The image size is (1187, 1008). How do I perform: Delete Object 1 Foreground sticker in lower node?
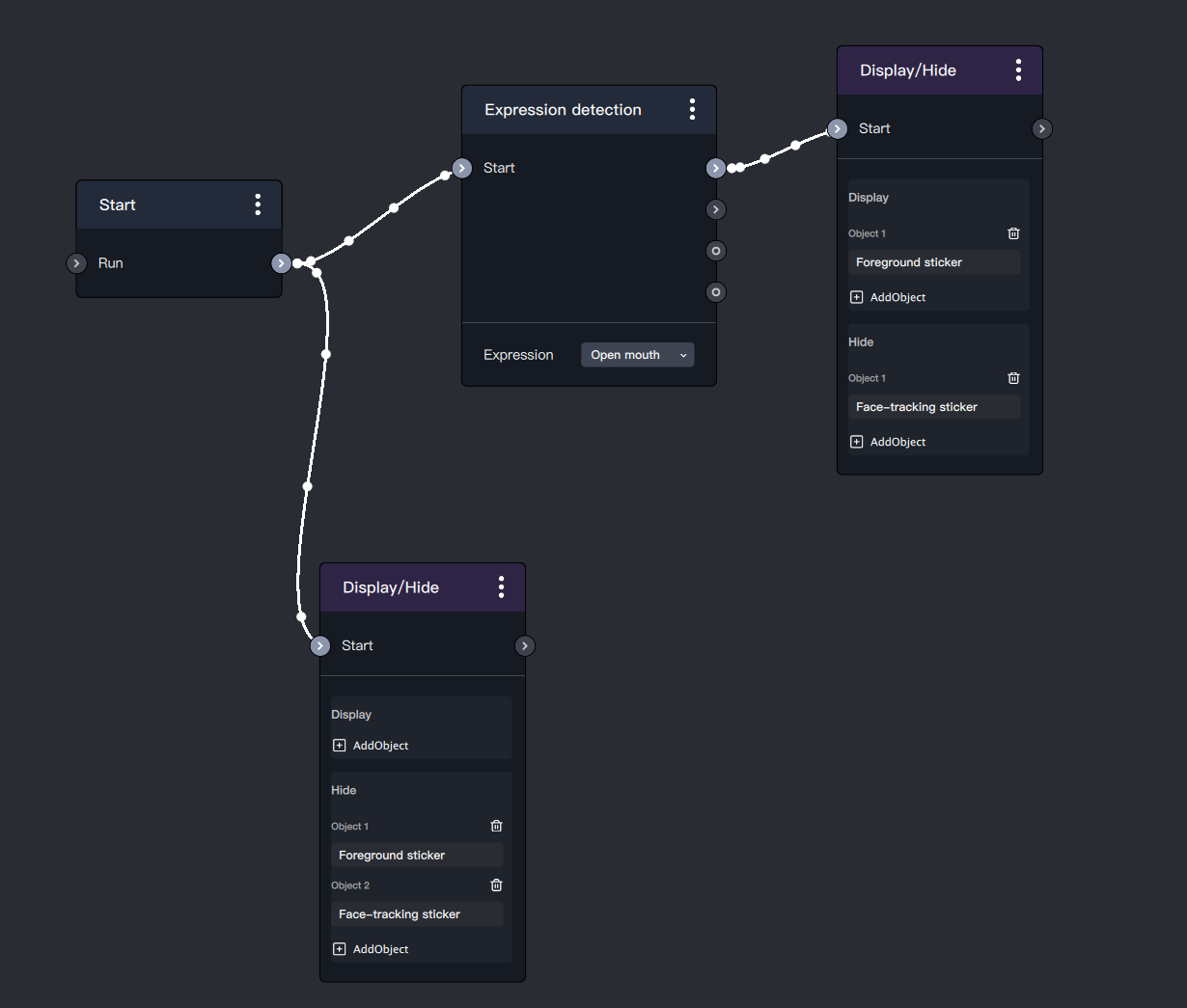point(496,826)
